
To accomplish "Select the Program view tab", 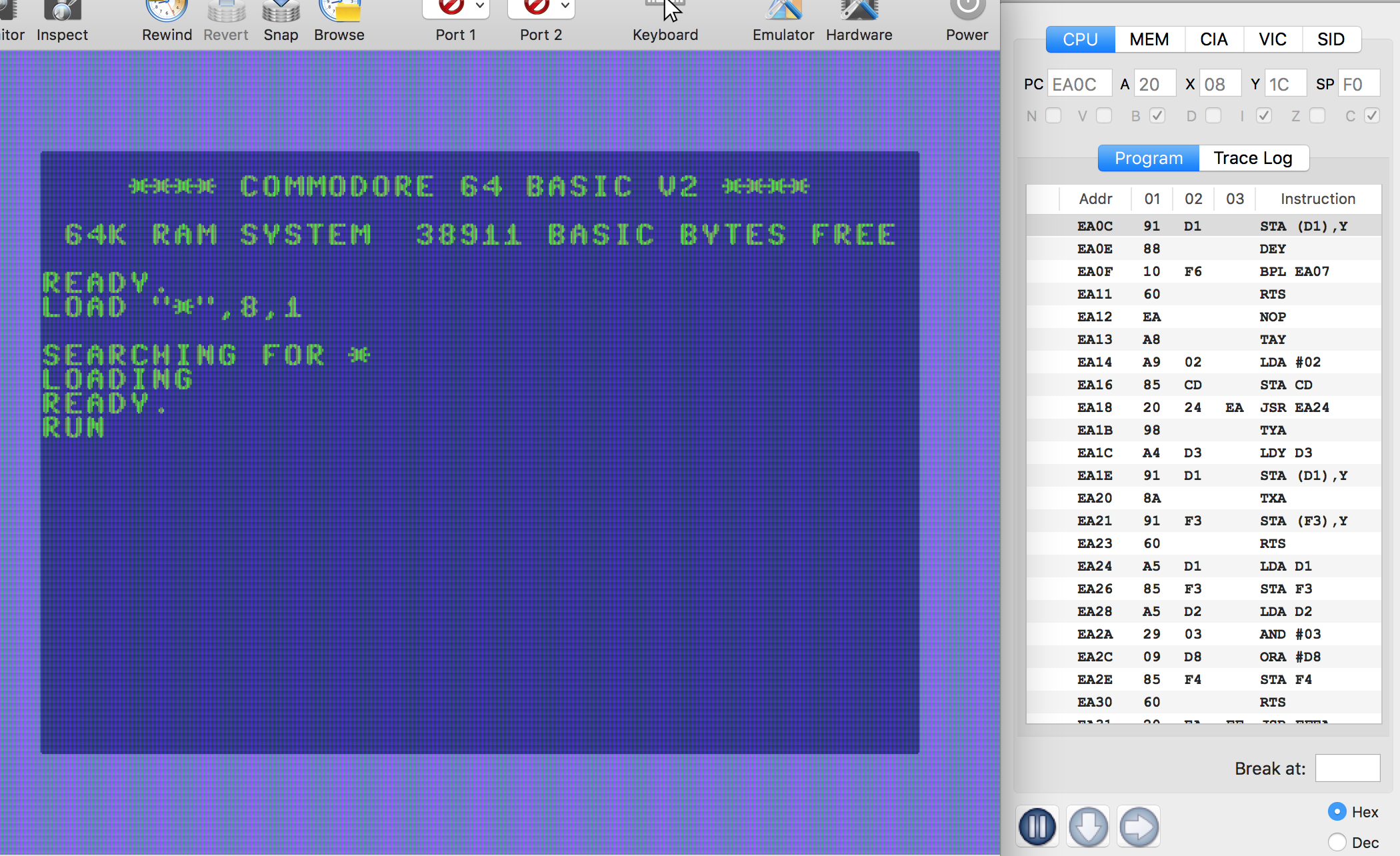I will tap(1149, 158).
